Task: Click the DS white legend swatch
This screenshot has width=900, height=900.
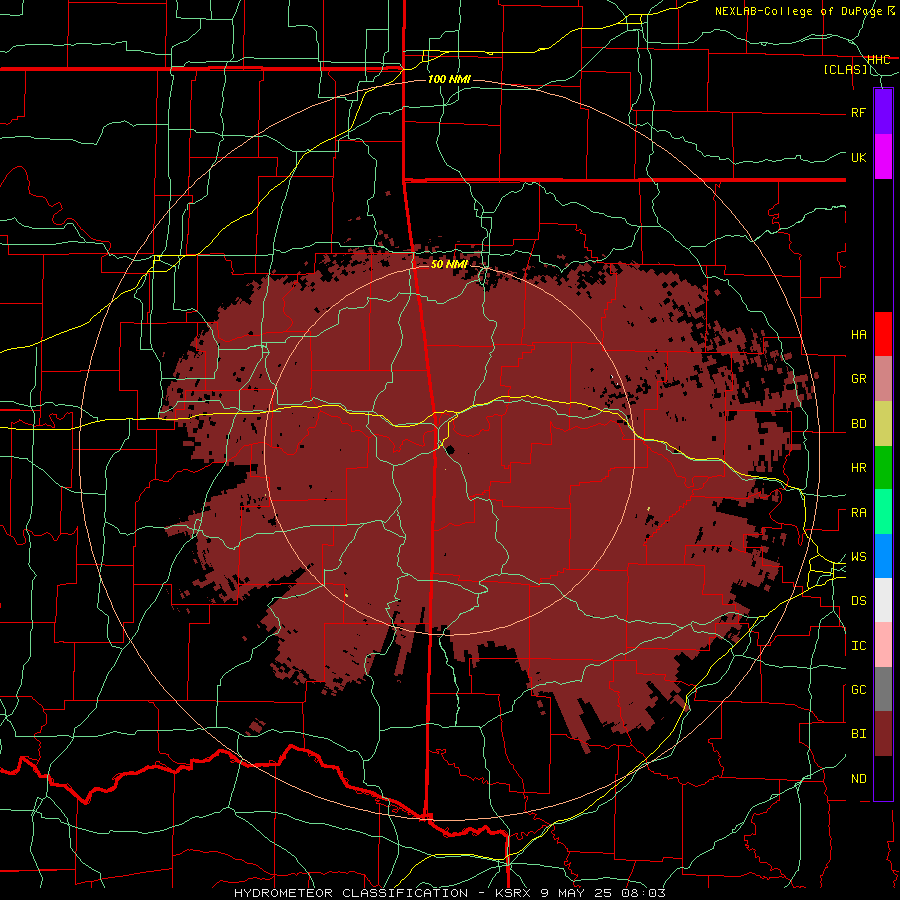Action: click(883, 600)
